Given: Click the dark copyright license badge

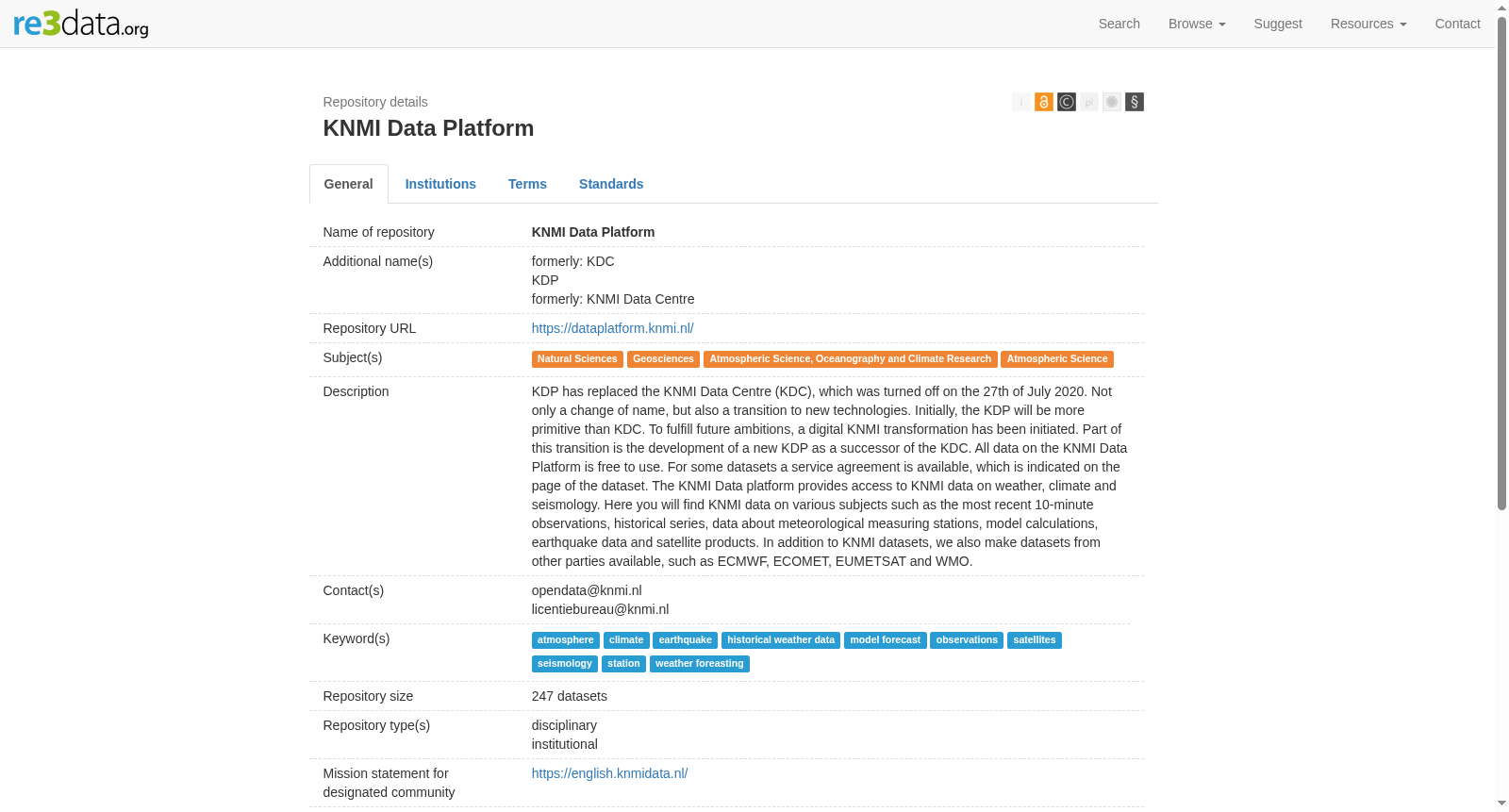Looking at the screenshot, I should [1067, 102].
